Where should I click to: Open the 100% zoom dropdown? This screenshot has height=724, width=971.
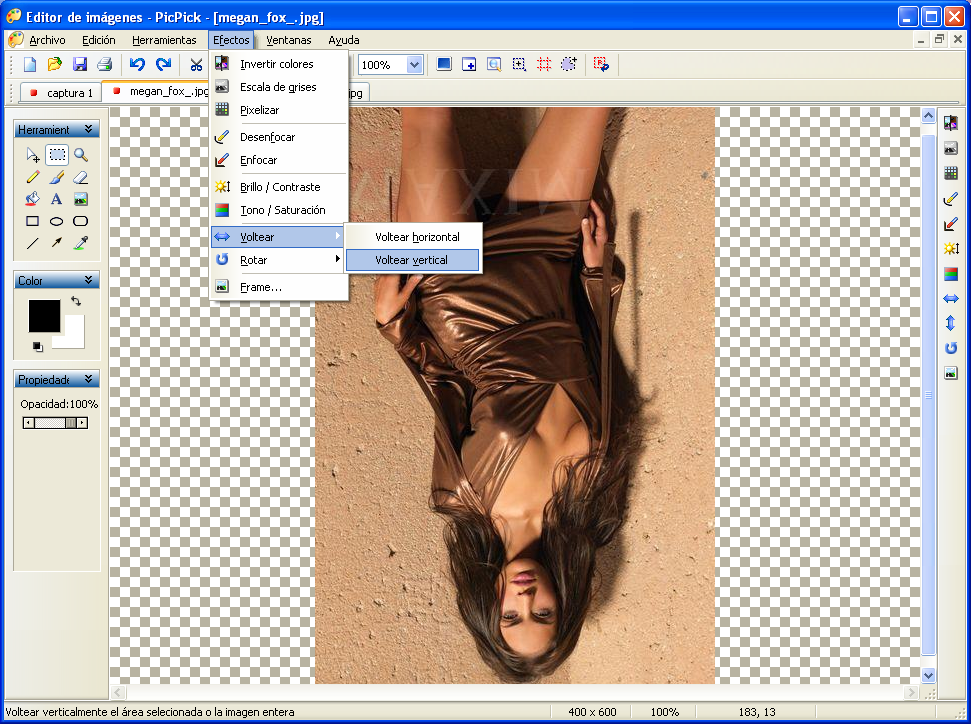pos(414,64)
